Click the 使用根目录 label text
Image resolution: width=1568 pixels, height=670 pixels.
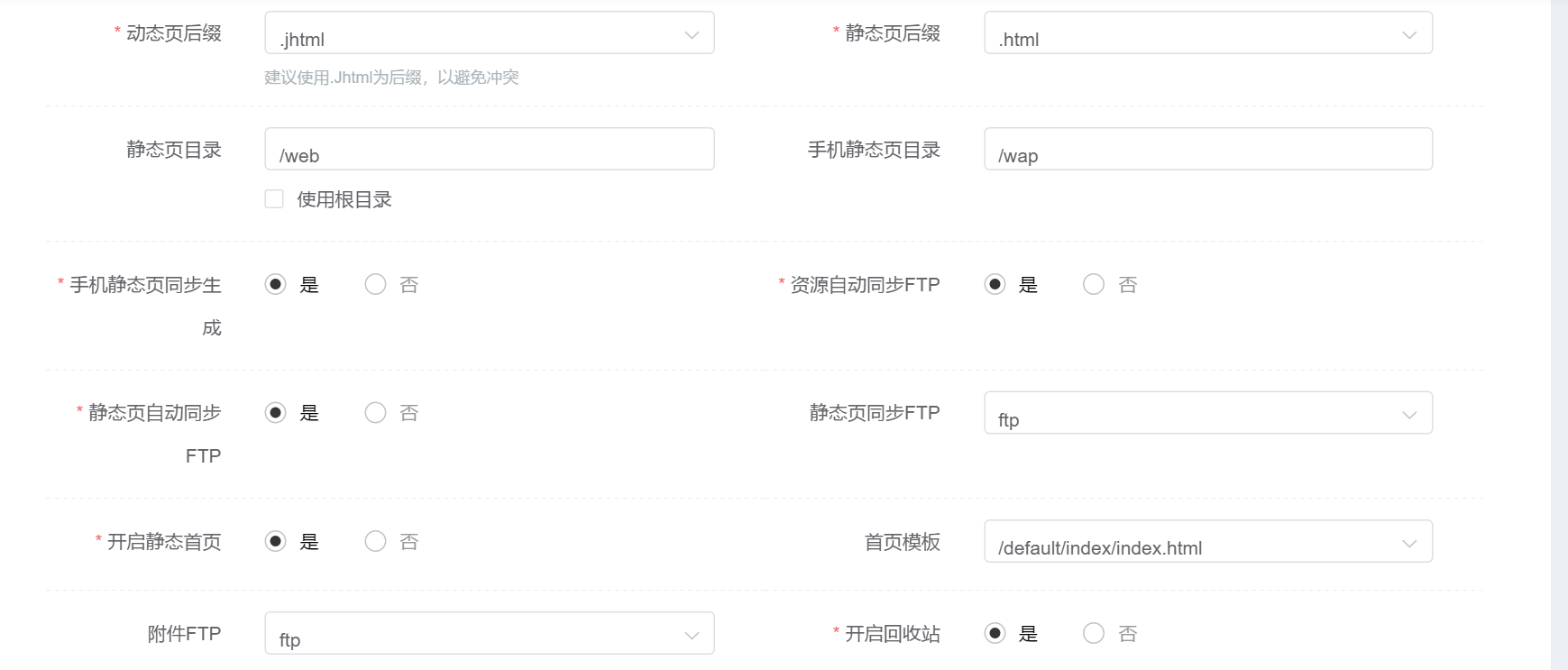(344, 199)
